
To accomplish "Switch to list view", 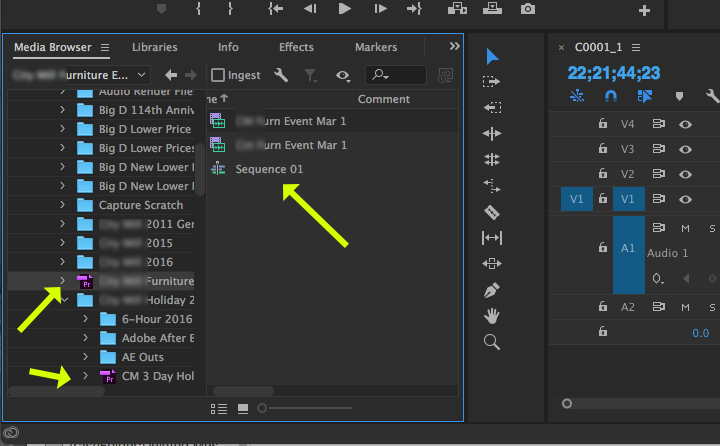I will pos(219,408).
